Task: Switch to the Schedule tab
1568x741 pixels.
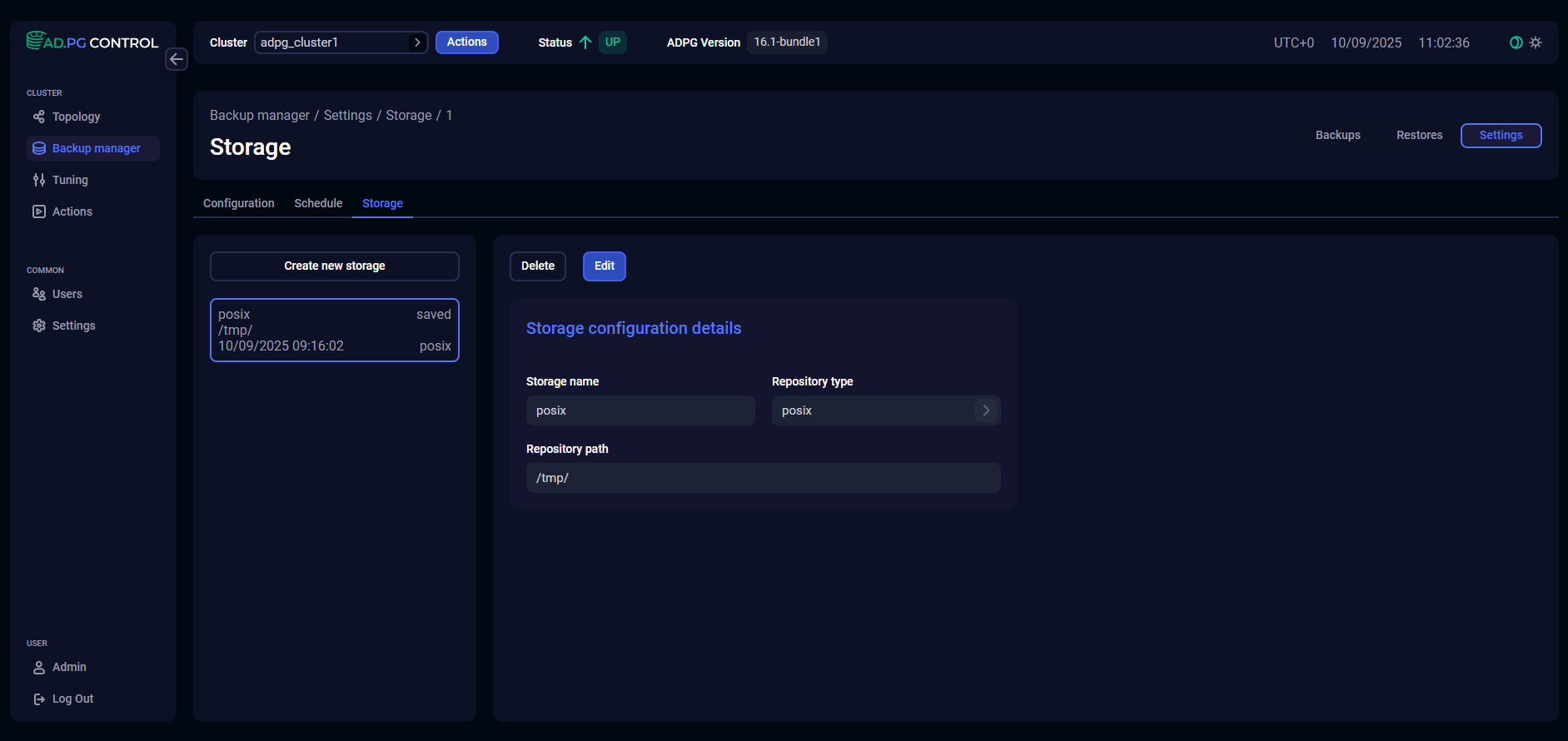Action: [318, 203]
